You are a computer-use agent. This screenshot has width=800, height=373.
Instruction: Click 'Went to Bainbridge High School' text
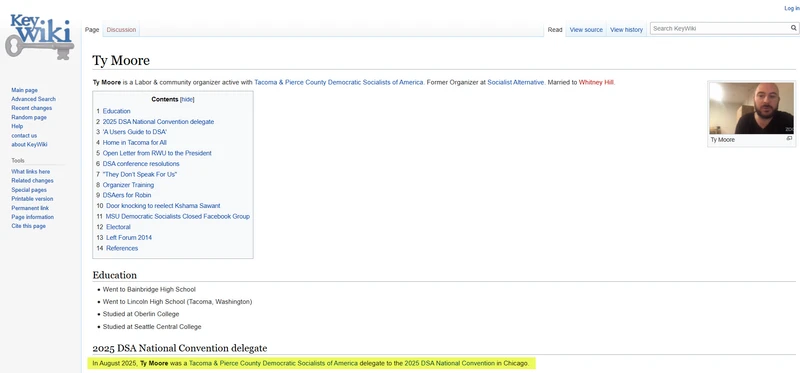pyautogui.click(x=149, y=289)
